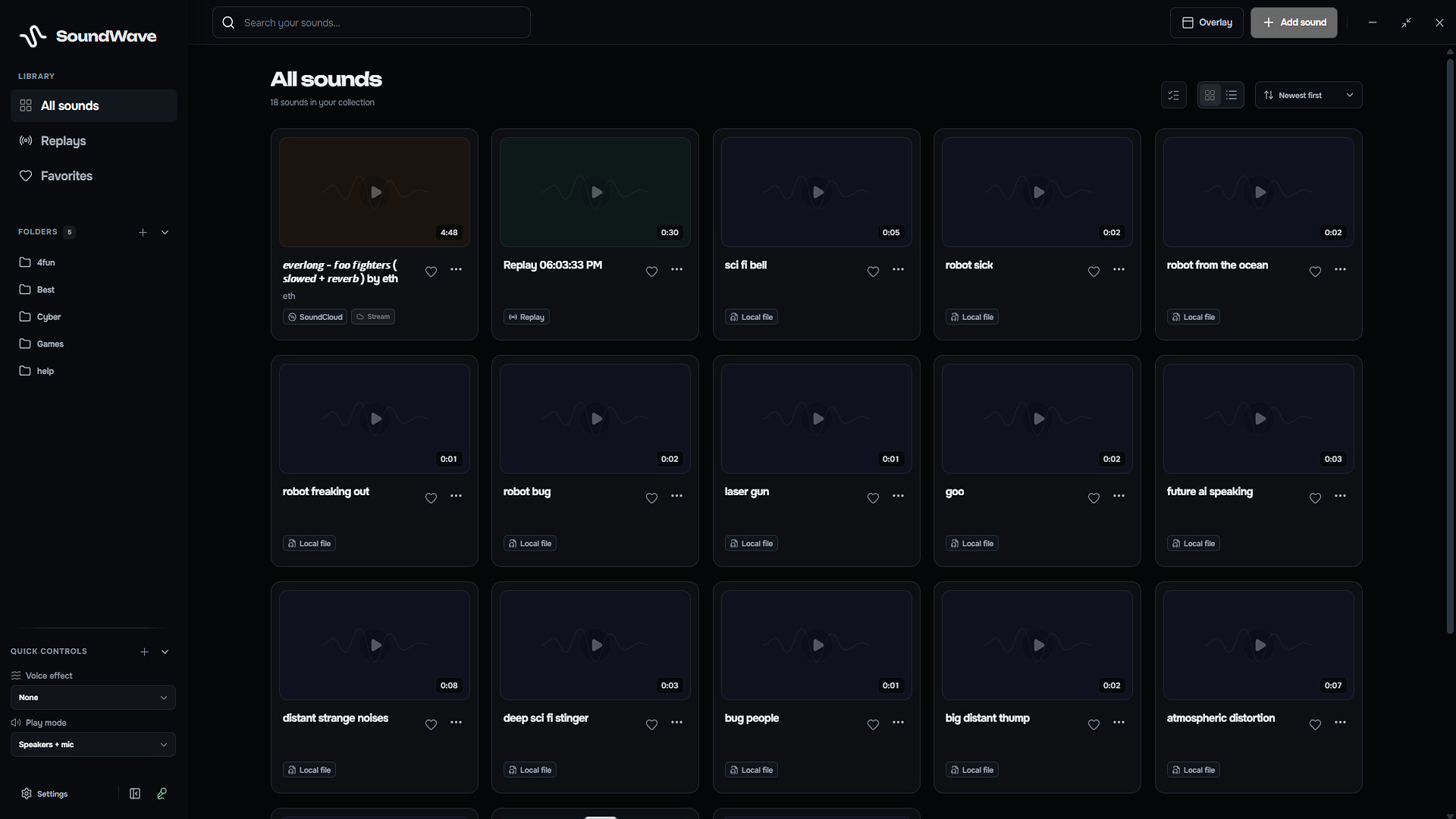Open the 4fun folder
The height and width of the screenshot is (819, 1456).
tap(94, 262)
